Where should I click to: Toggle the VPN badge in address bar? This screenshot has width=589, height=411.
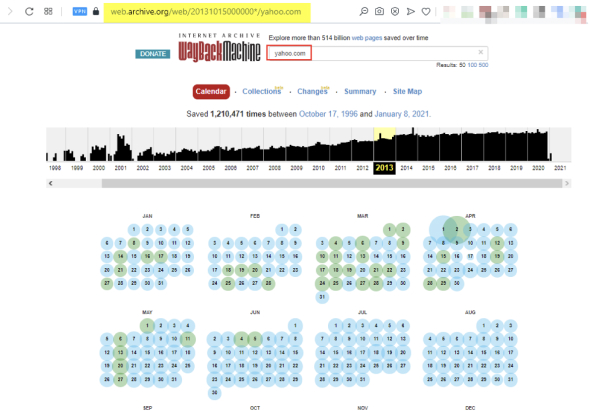pos(80,12)
